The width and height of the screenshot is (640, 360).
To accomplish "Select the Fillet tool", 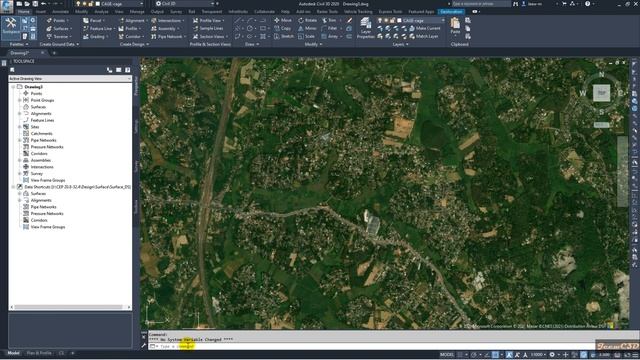I will click(x=329, y=29).
